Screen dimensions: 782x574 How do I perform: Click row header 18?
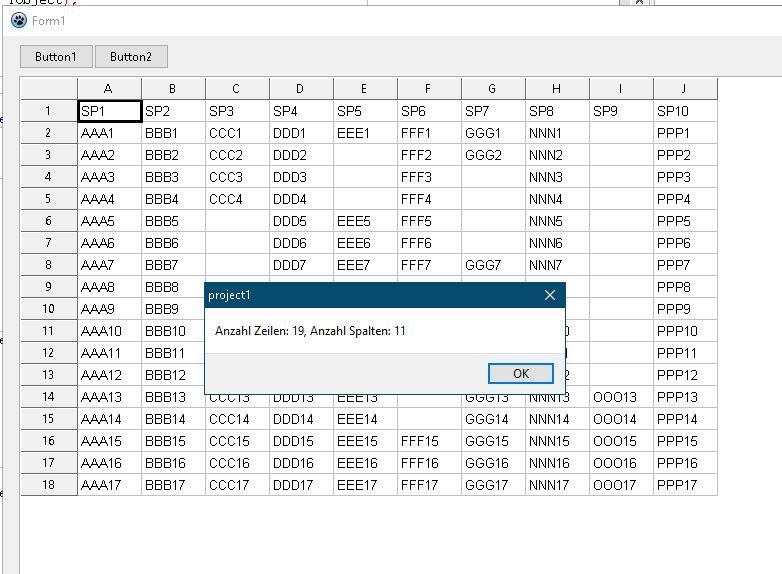click(48, 485)
